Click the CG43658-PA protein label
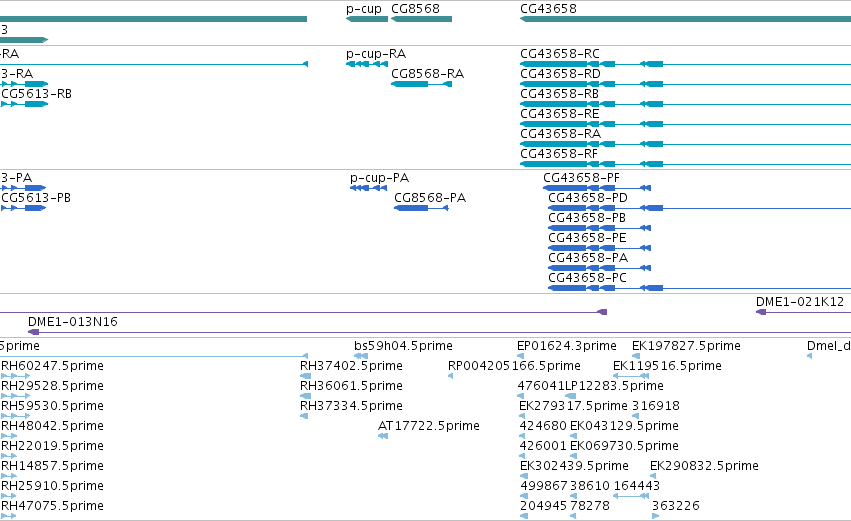 tap(588, 258)
